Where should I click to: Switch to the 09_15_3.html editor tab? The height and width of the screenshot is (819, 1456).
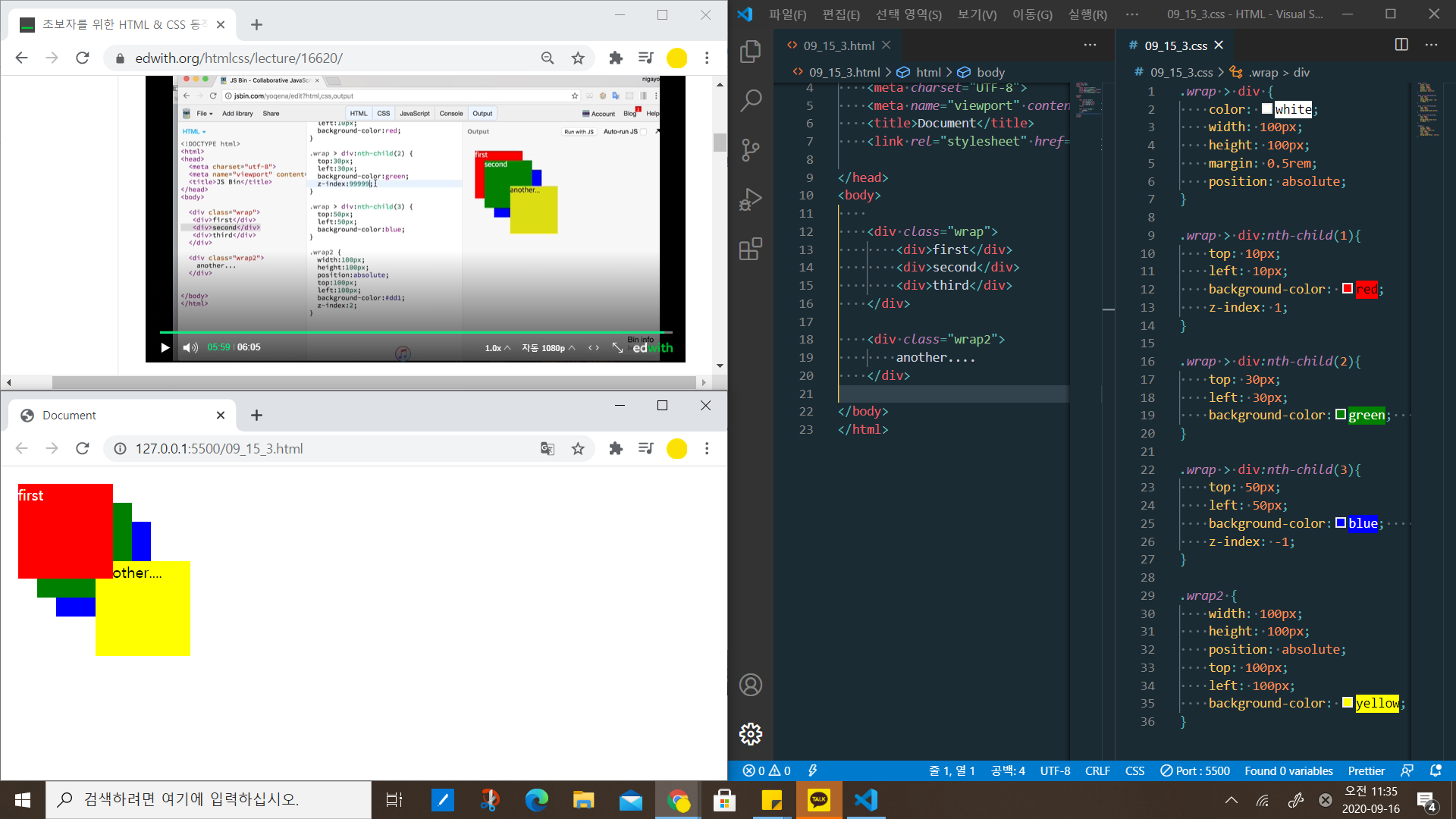[x=838, y=45]
